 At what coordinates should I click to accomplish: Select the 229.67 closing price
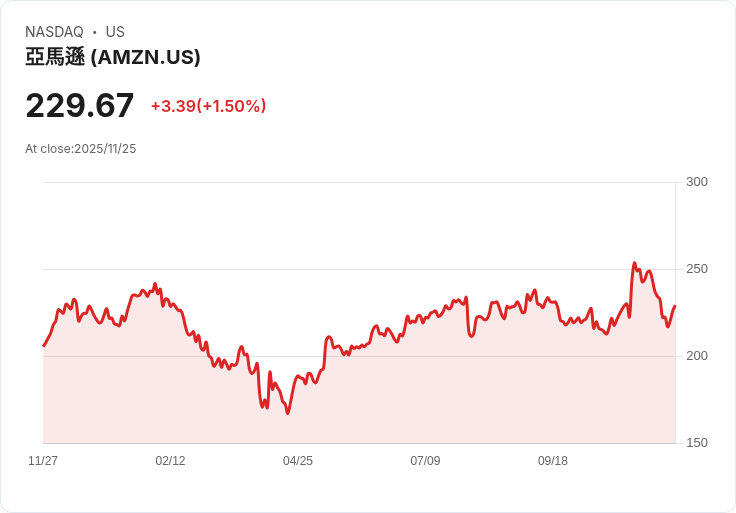[x=80, y=106]
